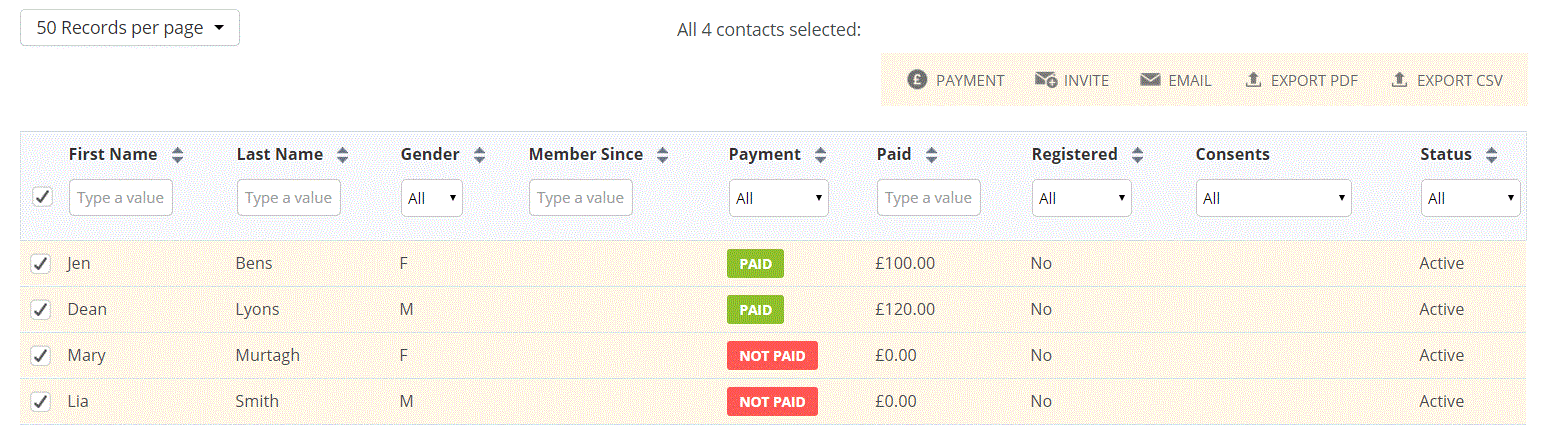Click the Email envelope icon
The width and height of the screenshot is (1548, 437).
pyautogui.click(x=1150, y=80)
